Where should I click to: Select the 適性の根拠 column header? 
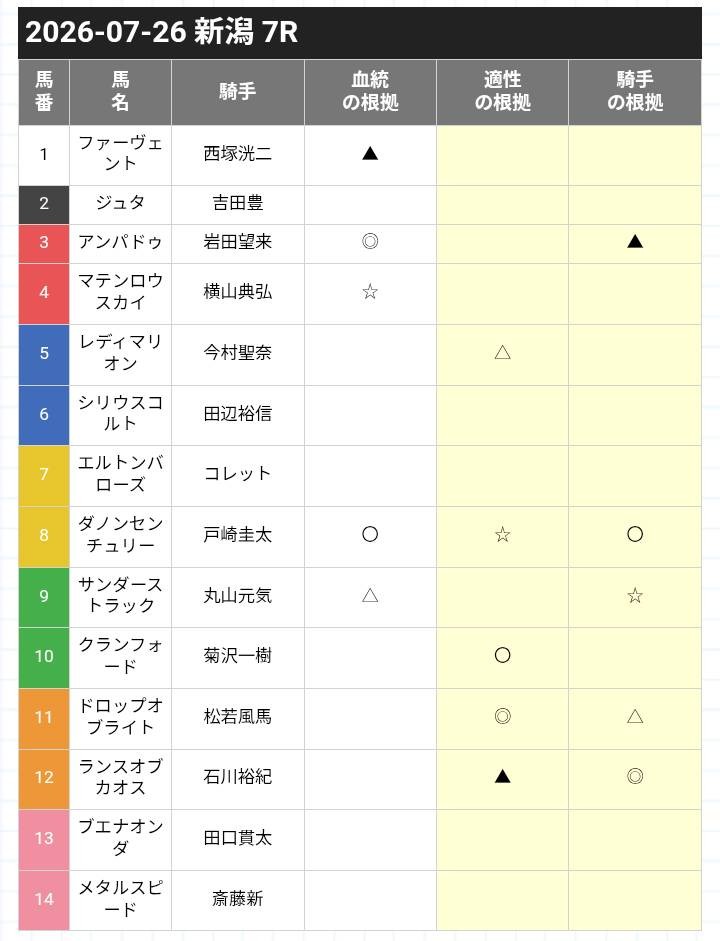click(x=502, y=92)
